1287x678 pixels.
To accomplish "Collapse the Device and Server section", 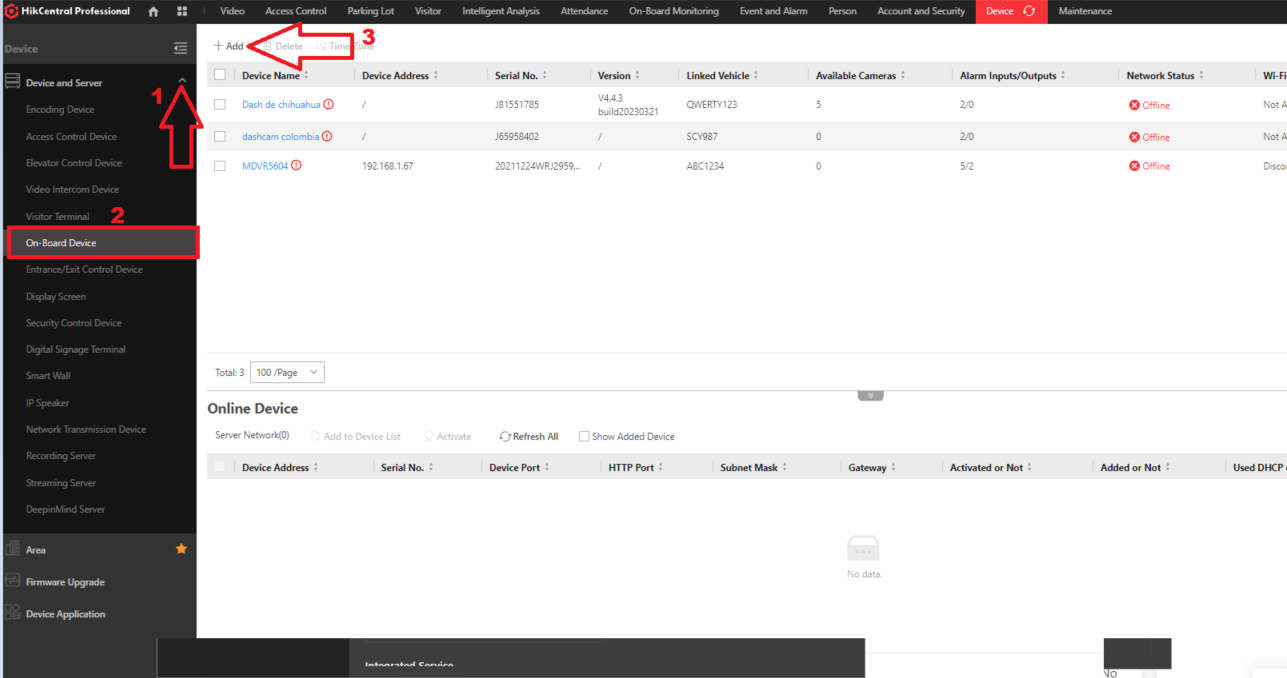I will point(181,82).
